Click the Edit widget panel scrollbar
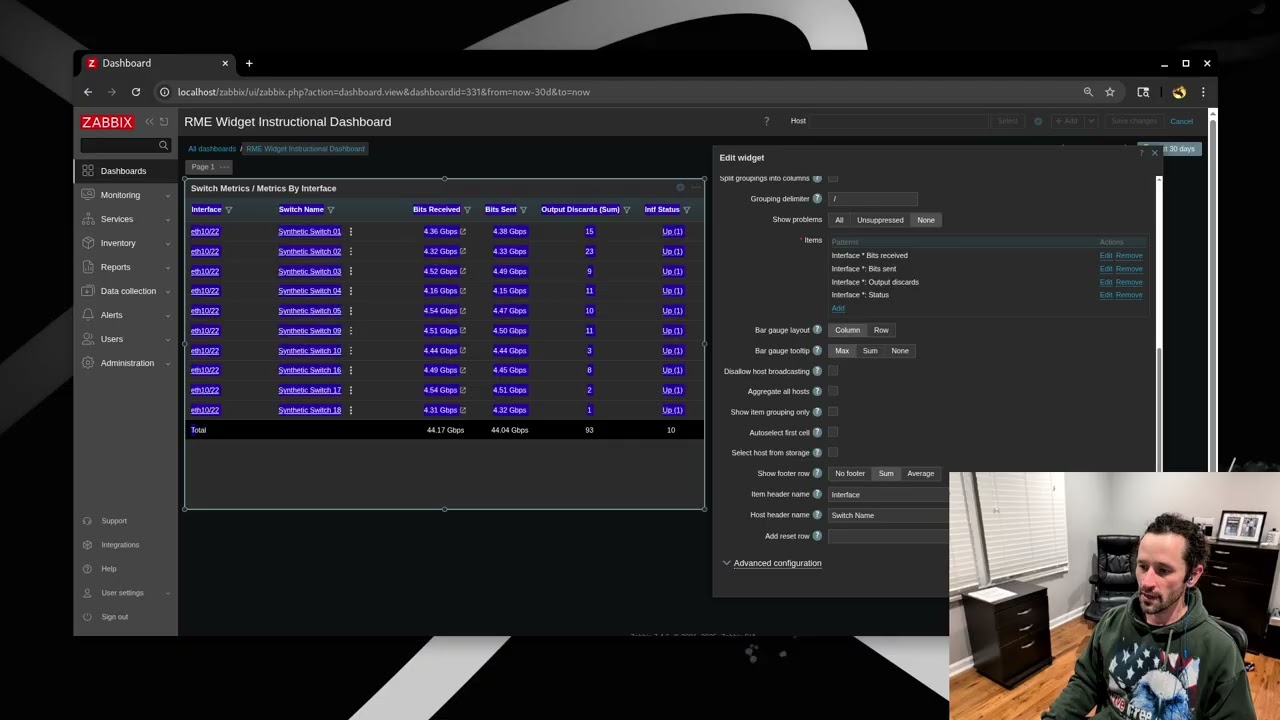The image size is (1280, 720). pos(1159,407)
